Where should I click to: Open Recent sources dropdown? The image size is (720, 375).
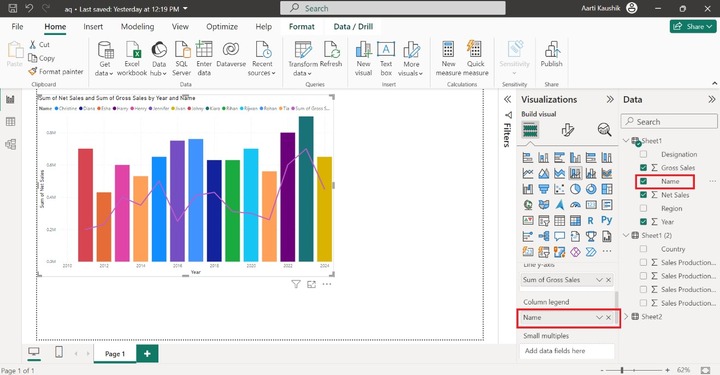262,58
